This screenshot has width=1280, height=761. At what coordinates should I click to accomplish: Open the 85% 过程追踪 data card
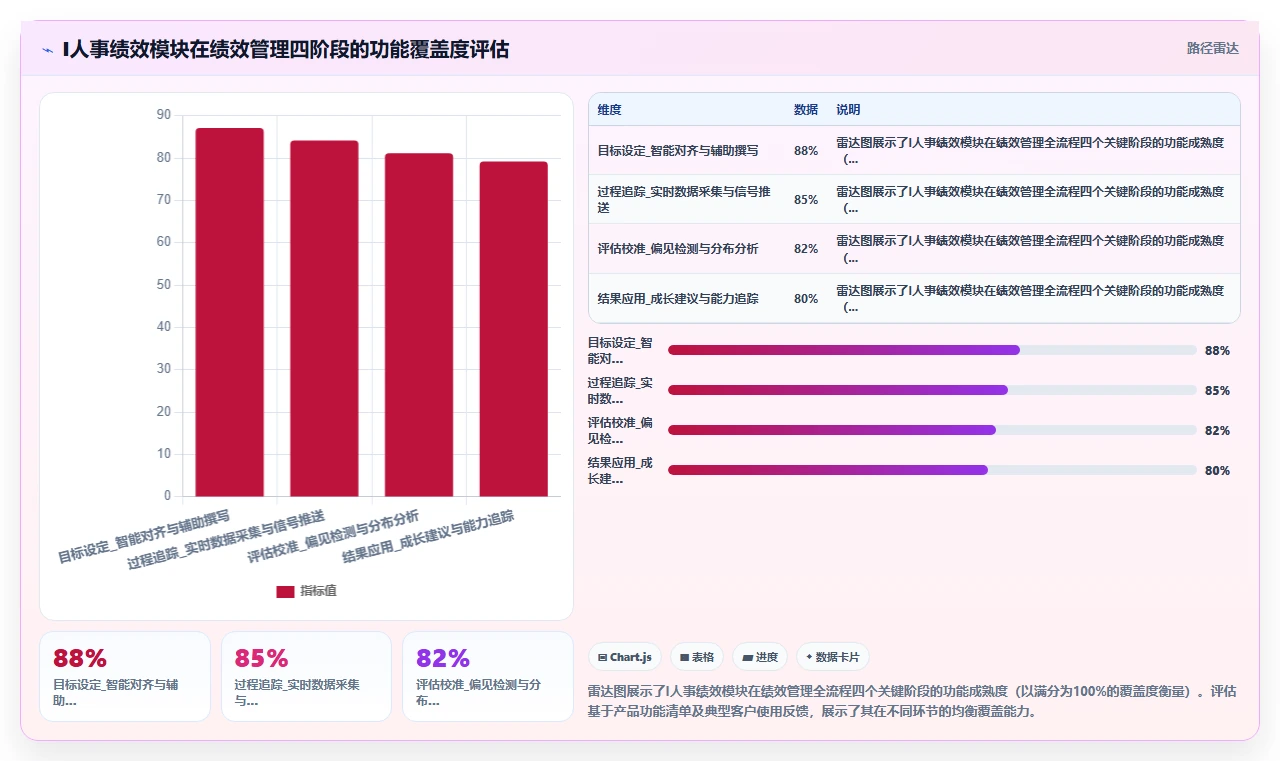[x=306, y=676]
